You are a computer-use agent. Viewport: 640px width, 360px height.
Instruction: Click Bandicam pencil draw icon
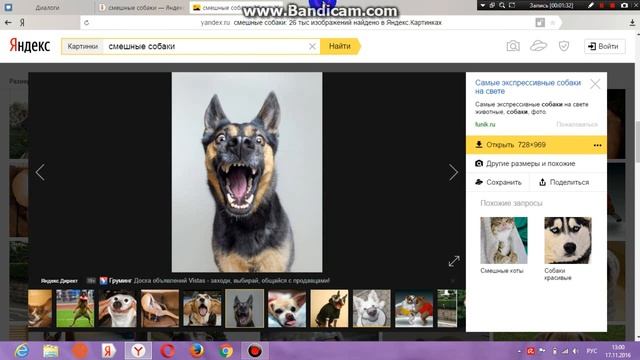point(591,5)
